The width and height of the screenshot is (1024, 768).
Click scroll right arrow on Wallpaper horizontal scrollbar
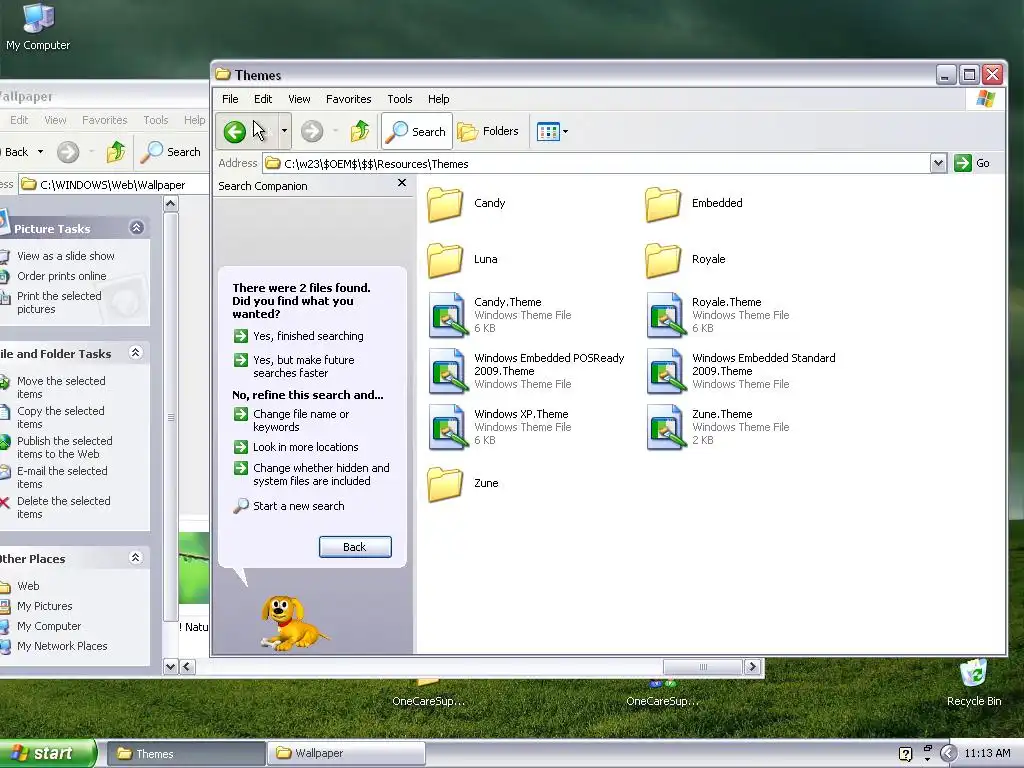tap(752, 667)
